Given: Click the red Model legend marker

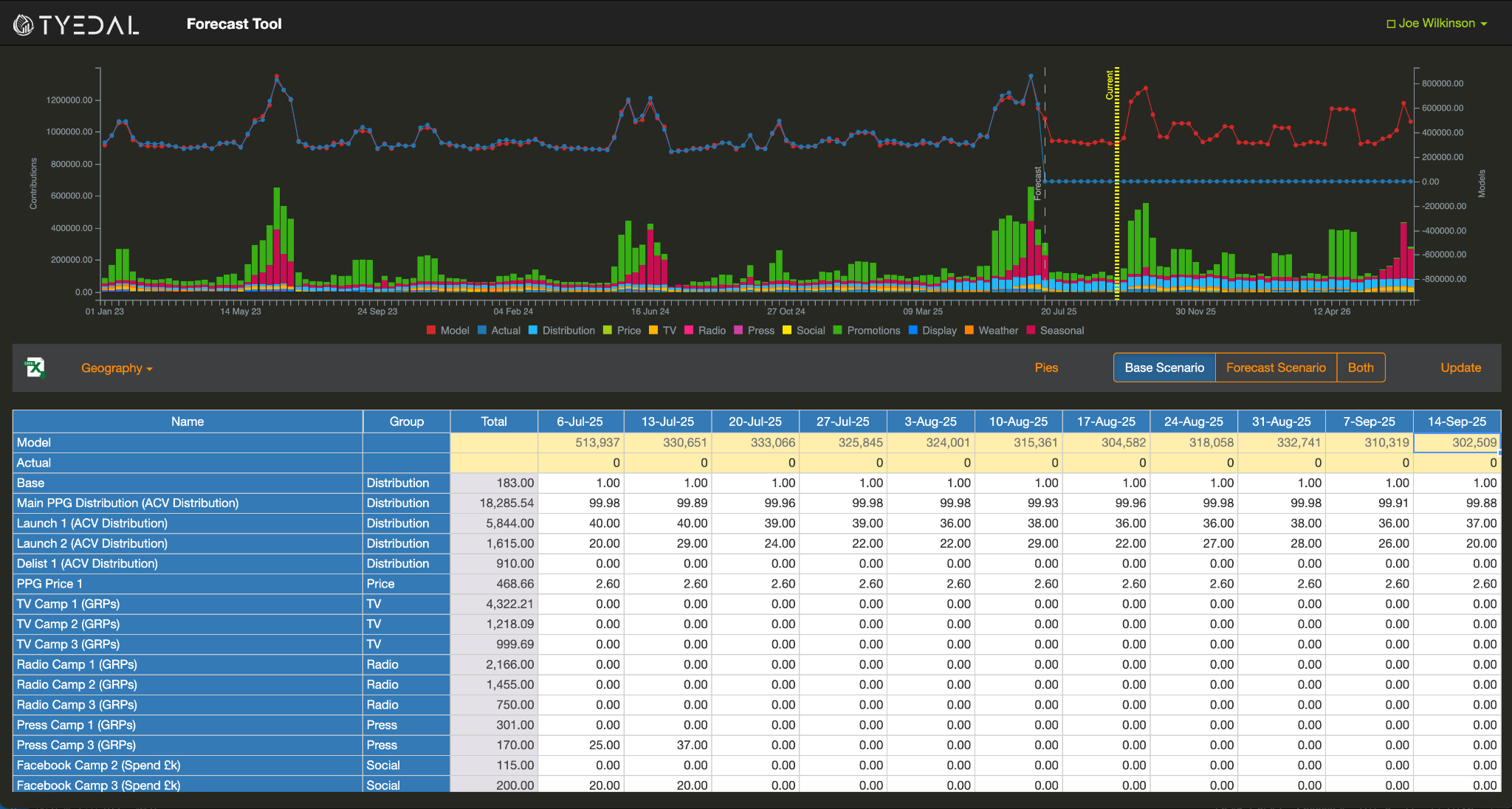Looking at the screenshot, I should pyautogui.click(x=432, y=330).
